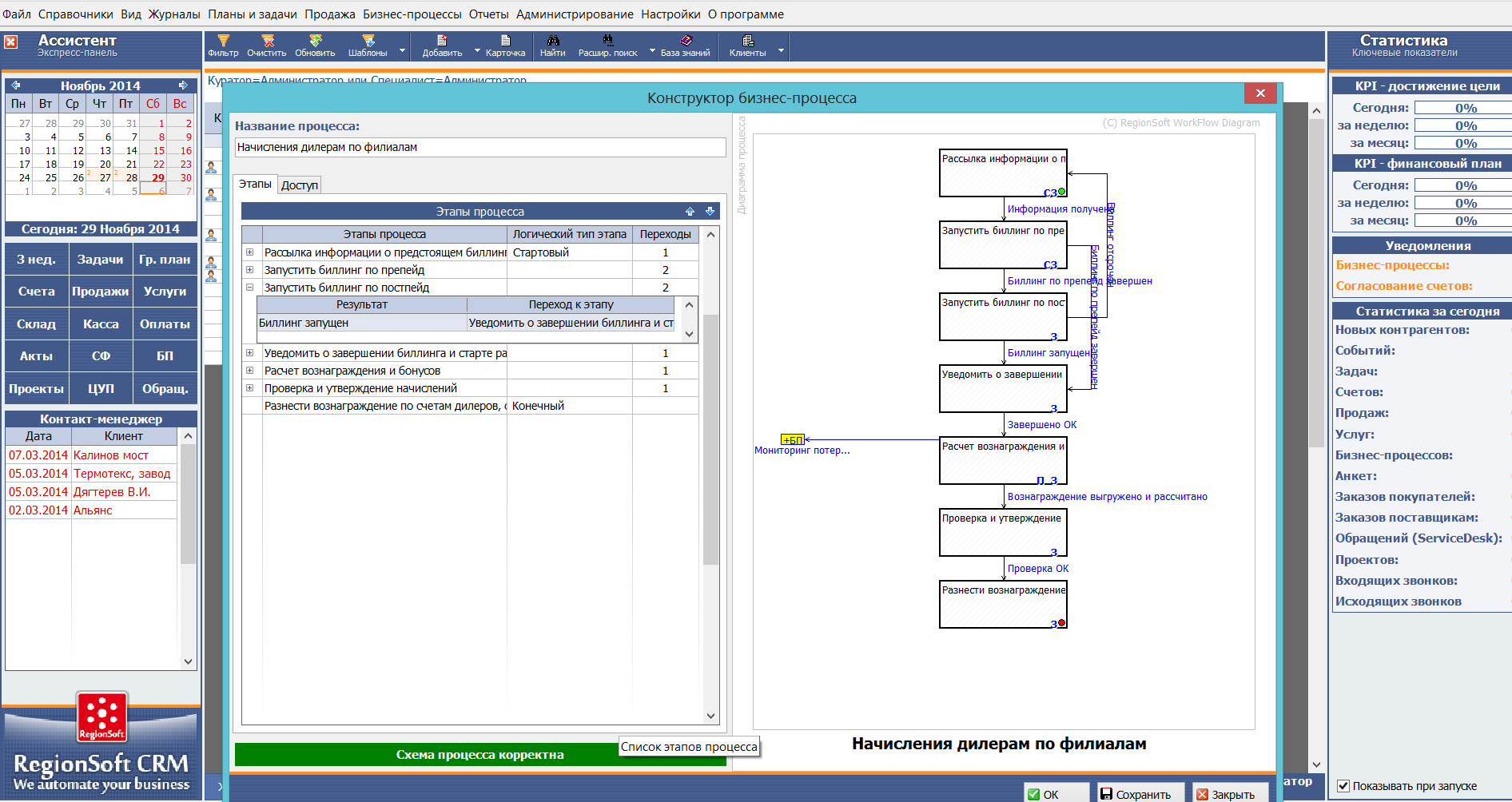Open the Проекты assistant button

pos(37,389)
